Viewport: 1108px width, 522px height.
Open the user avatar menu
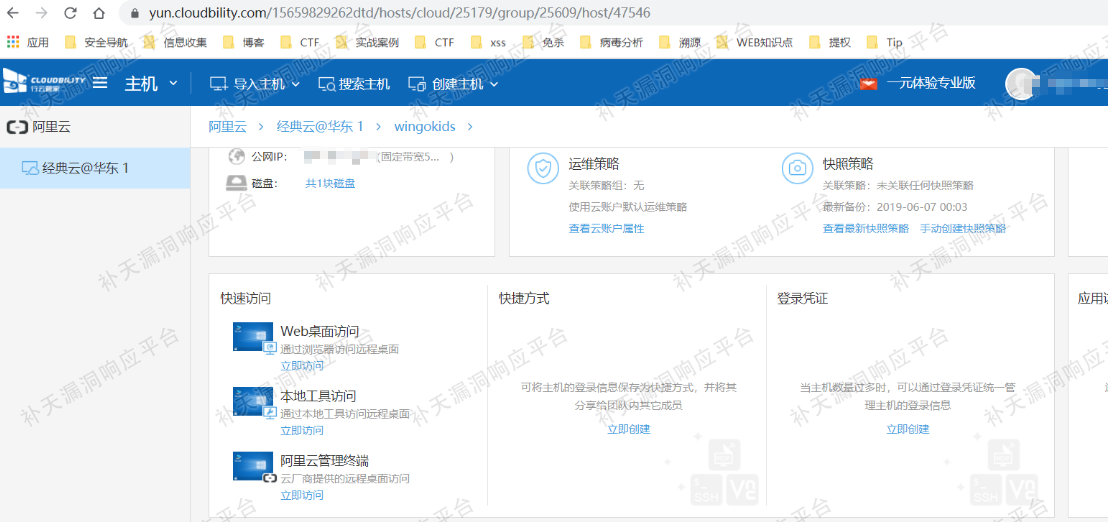pyautogui.click(x=1022, y=83)
